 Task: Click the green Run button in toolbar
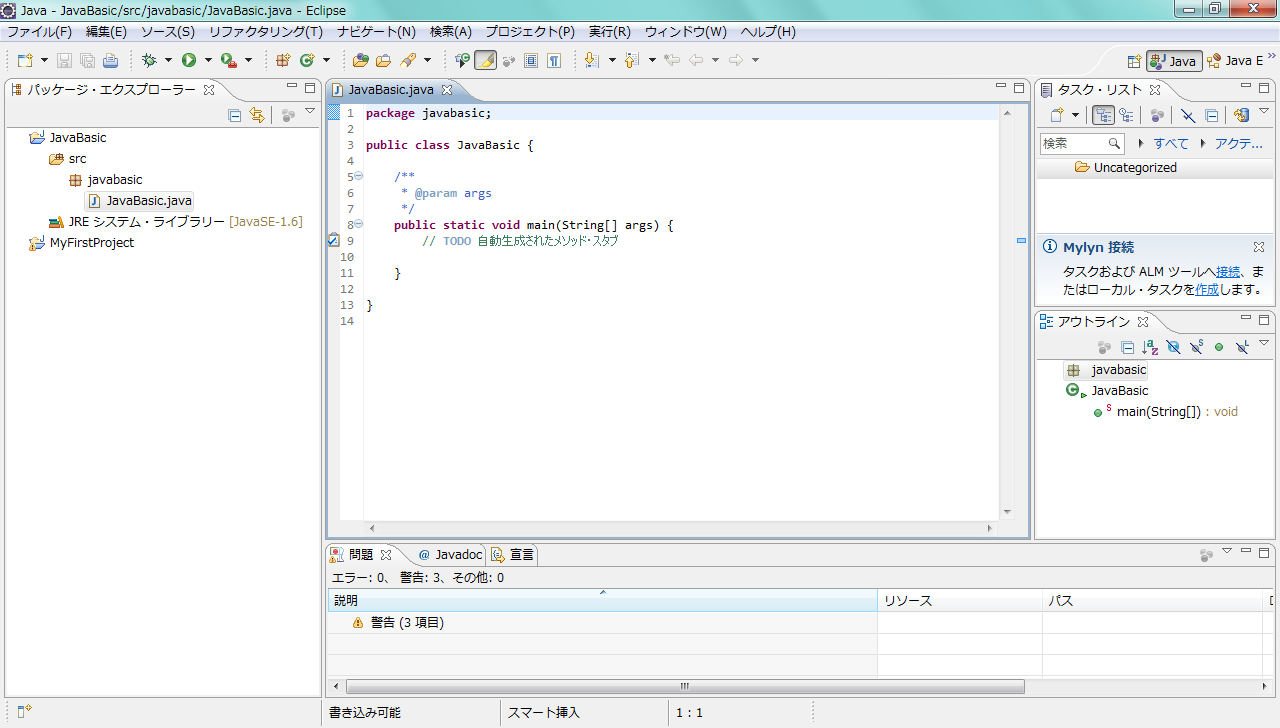(188, 61)
